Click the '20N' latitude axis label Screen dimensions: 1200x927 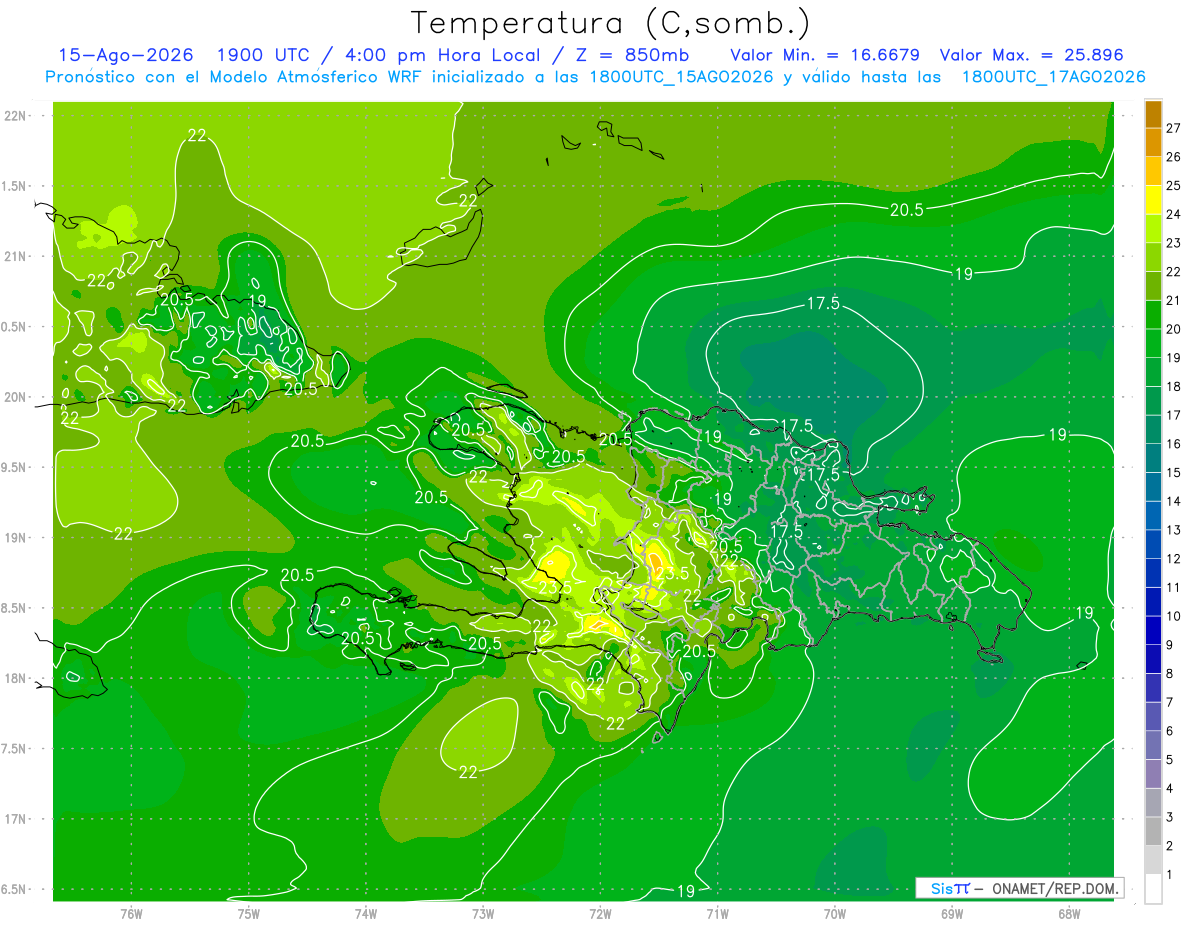16,397
